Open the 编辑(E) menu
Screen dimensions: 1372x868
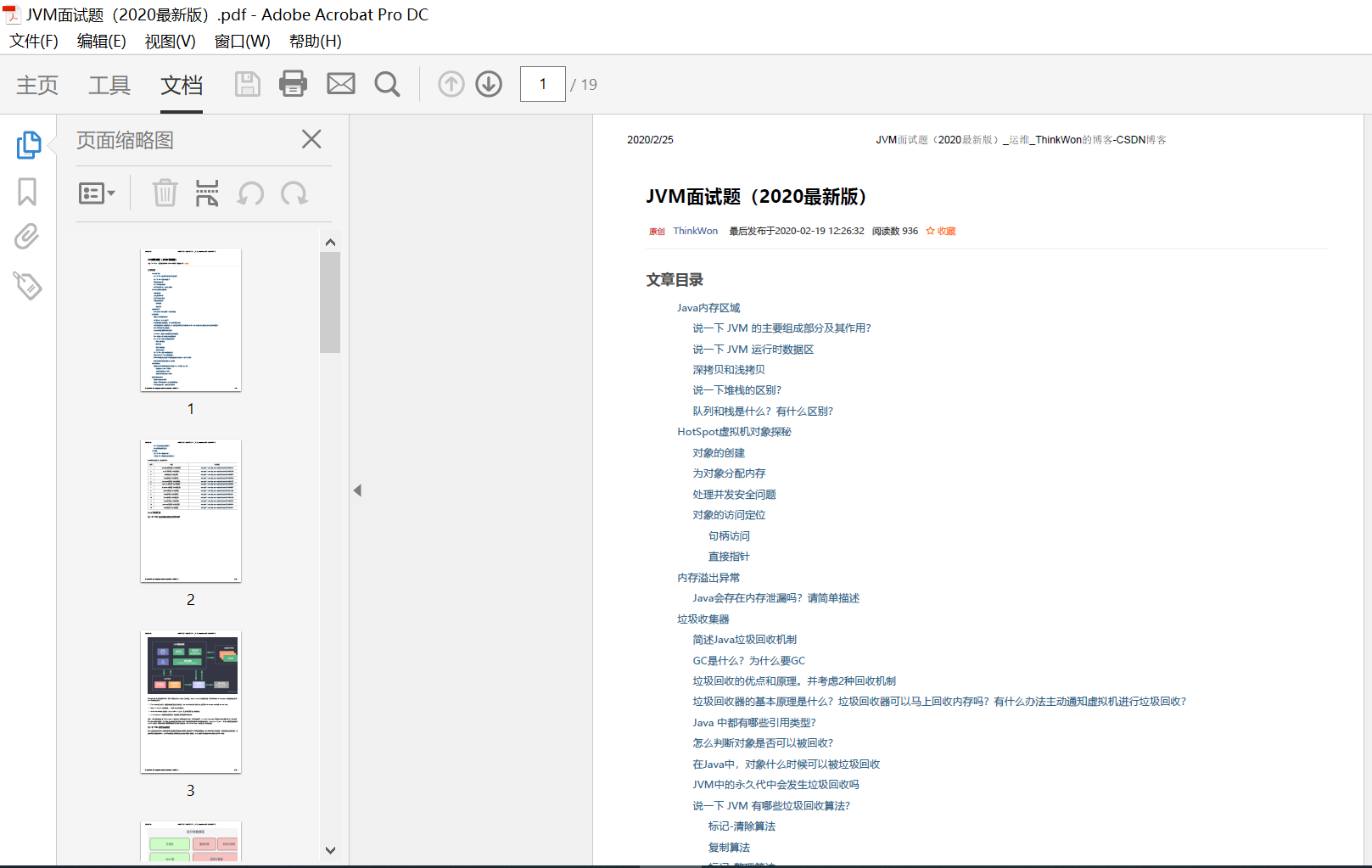pyautogui.click(x=102, y=42)
